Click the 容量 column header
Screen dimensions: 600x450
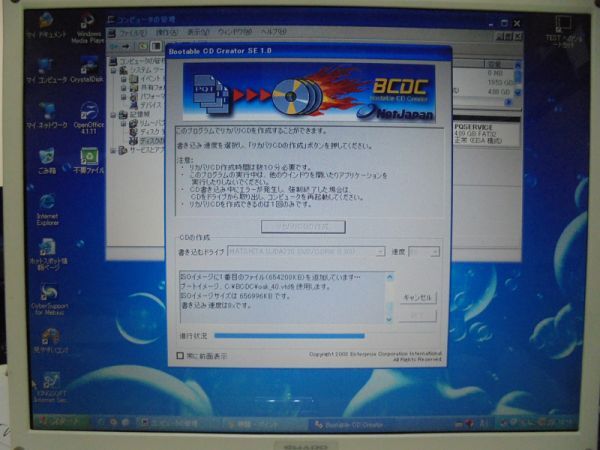498,64
